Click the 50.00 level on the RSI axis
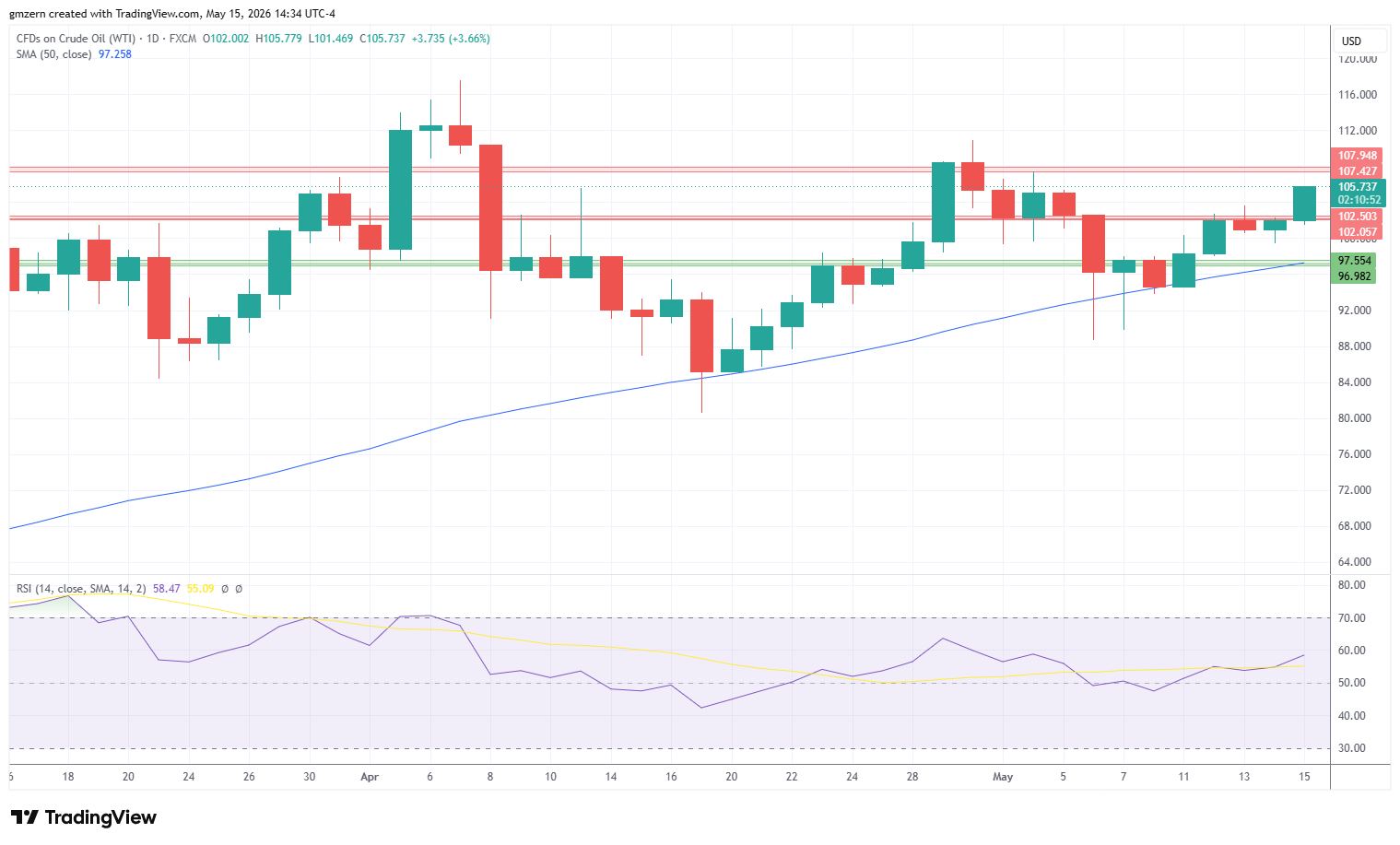Viewport: 1400px width, 845px height. click(x=1352, y=683)
